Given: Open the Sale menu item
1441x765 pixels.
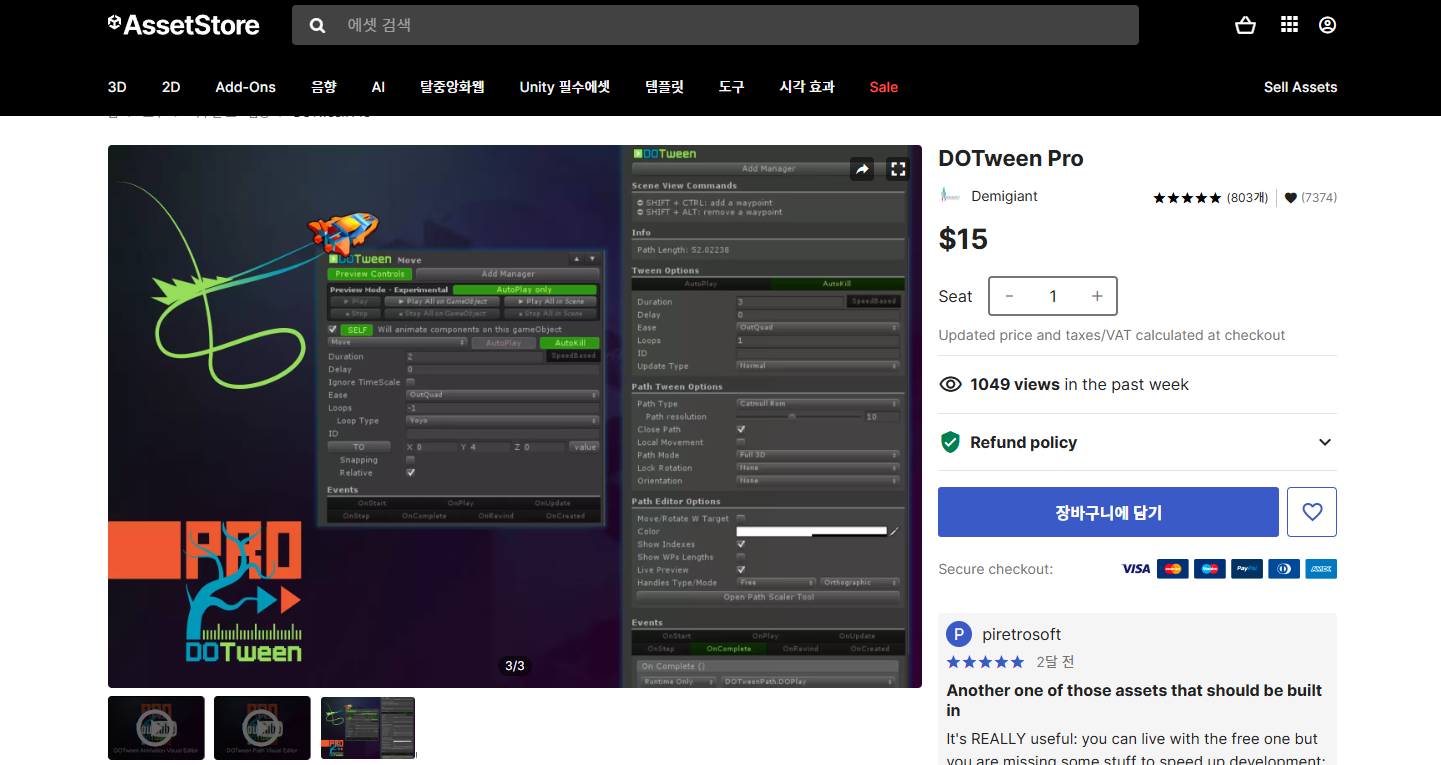Looking at the screenshot, I should point(884,87).
